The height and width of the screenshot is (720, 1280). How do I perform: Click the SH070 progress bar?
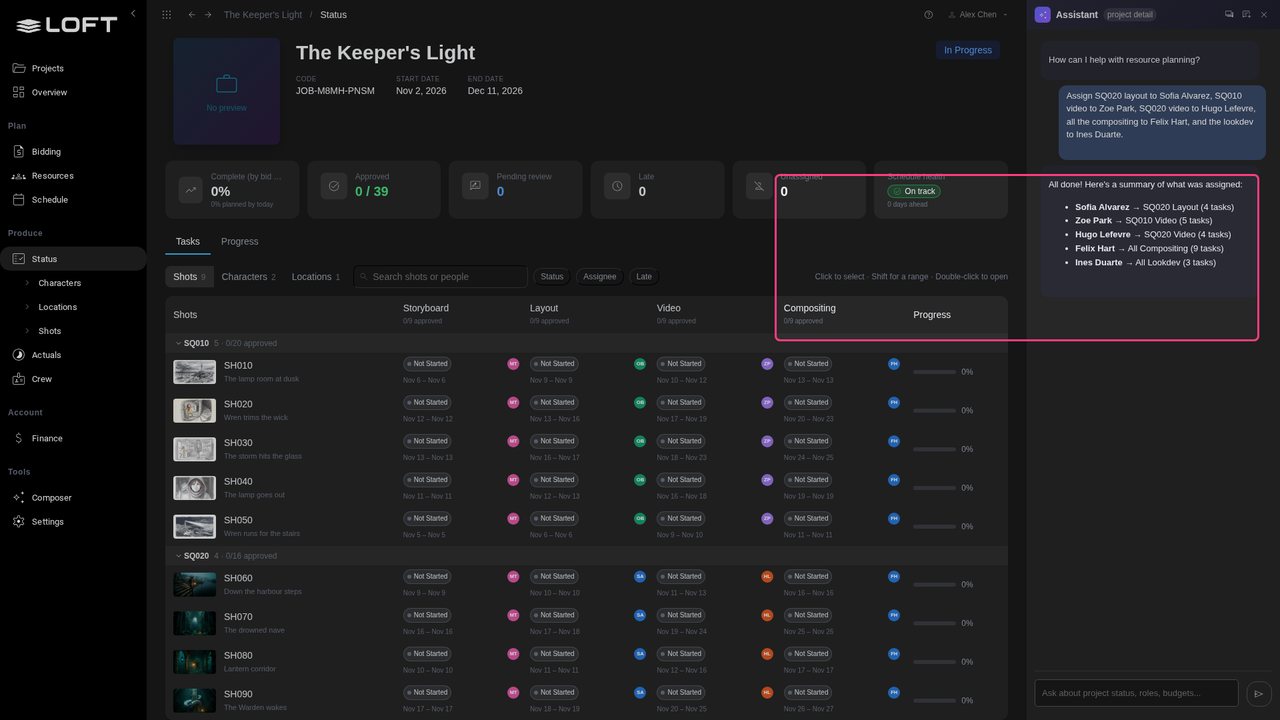coord(935,623)
